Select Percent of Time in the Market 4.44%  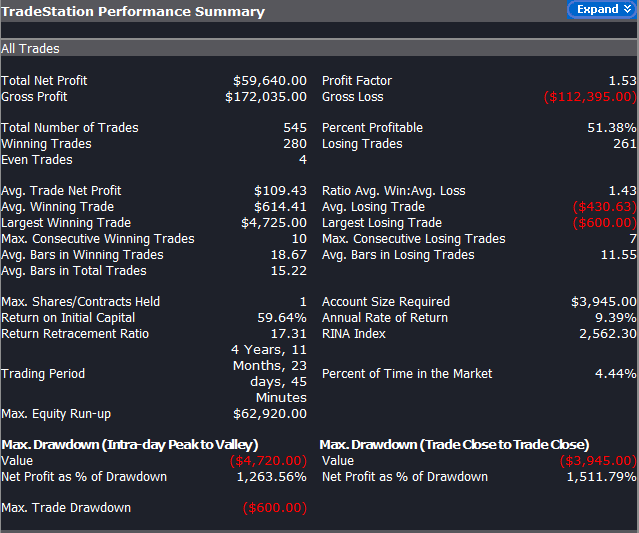pos(616,374)
